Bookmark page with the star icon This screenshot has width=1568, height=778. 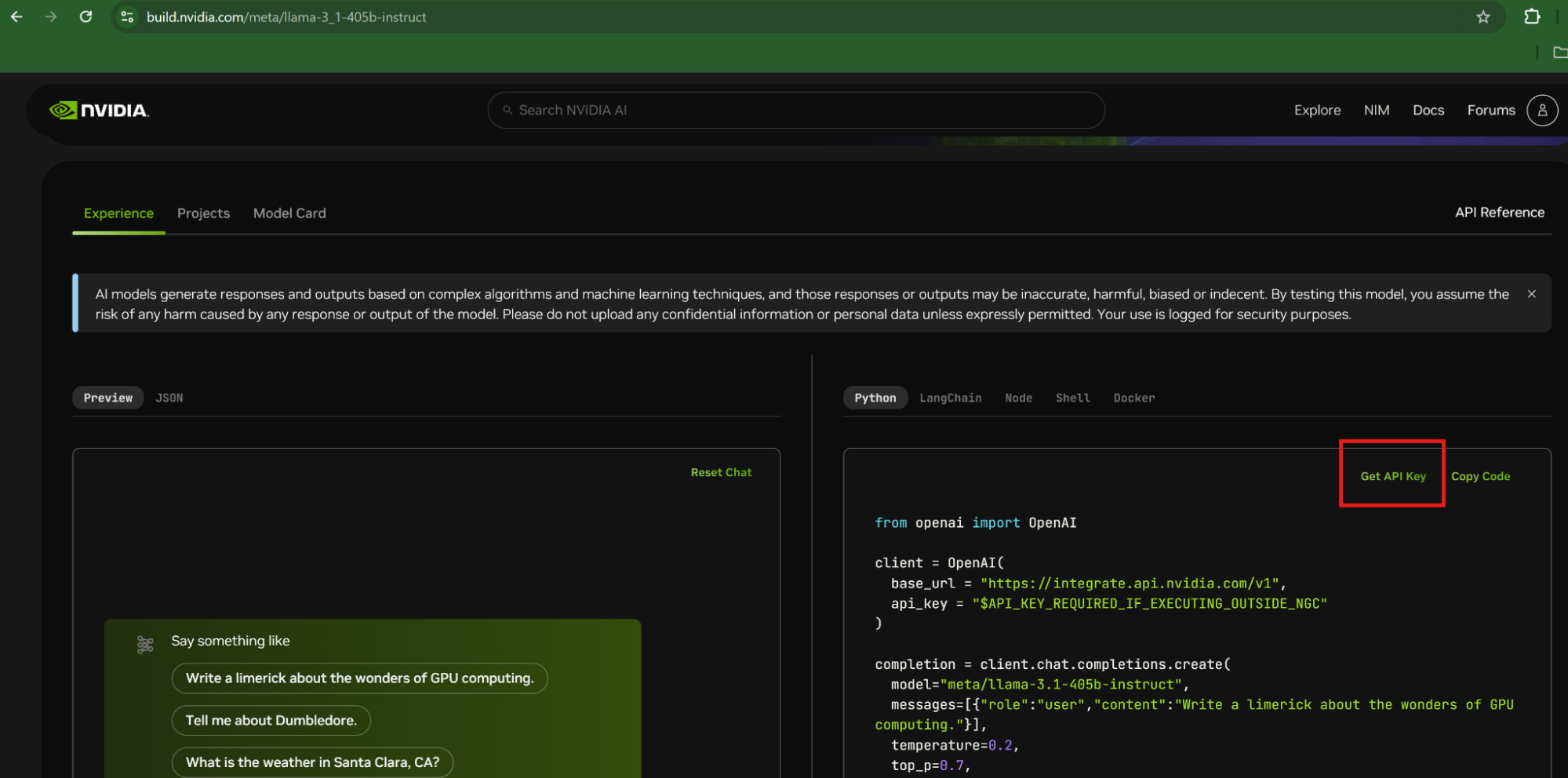tap(1483, 16)
